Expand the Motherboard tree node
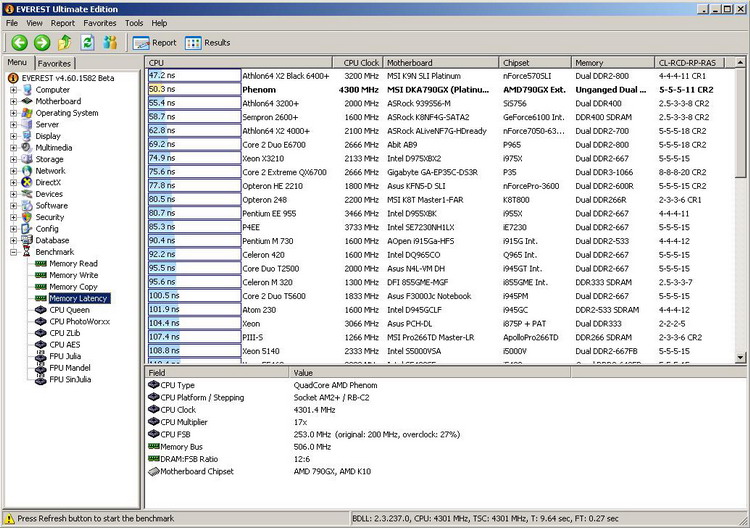The width and height of the screenshot is (750, 528). point(13,101)
